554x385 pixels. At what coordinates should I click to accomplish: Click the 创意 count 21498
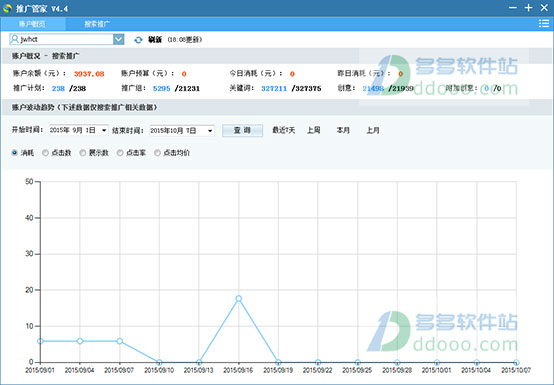[373, 88]
